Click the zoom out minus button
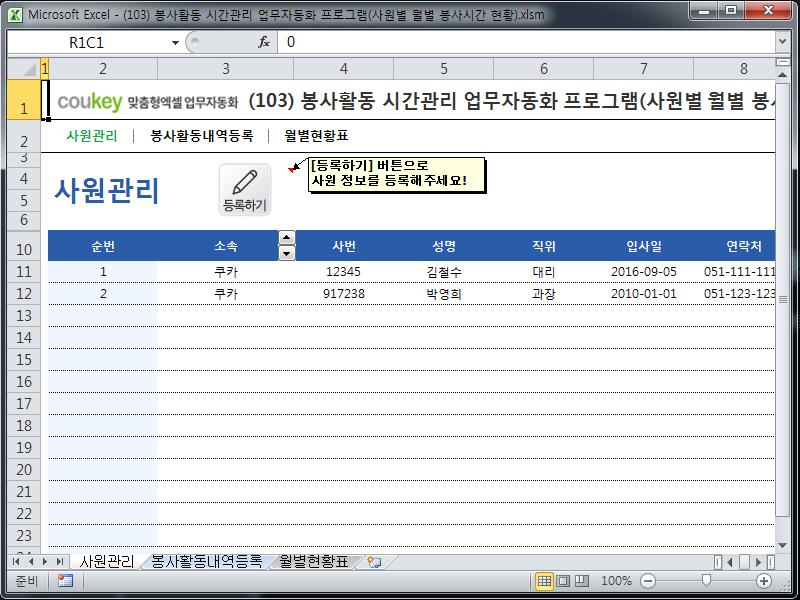 coord(648,581)
